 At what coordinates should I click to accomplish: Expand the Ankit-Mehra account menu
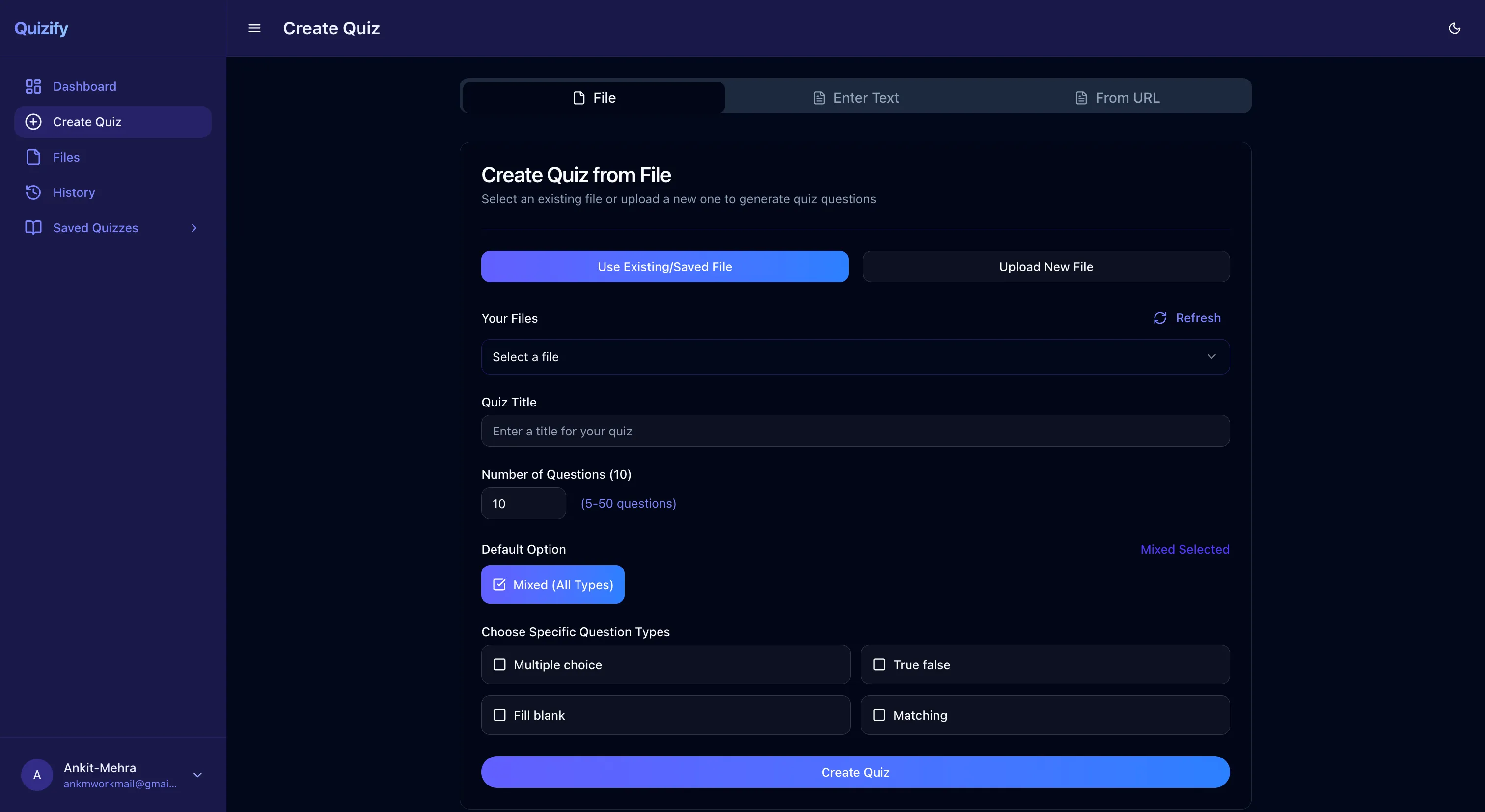tap(198, 775)
